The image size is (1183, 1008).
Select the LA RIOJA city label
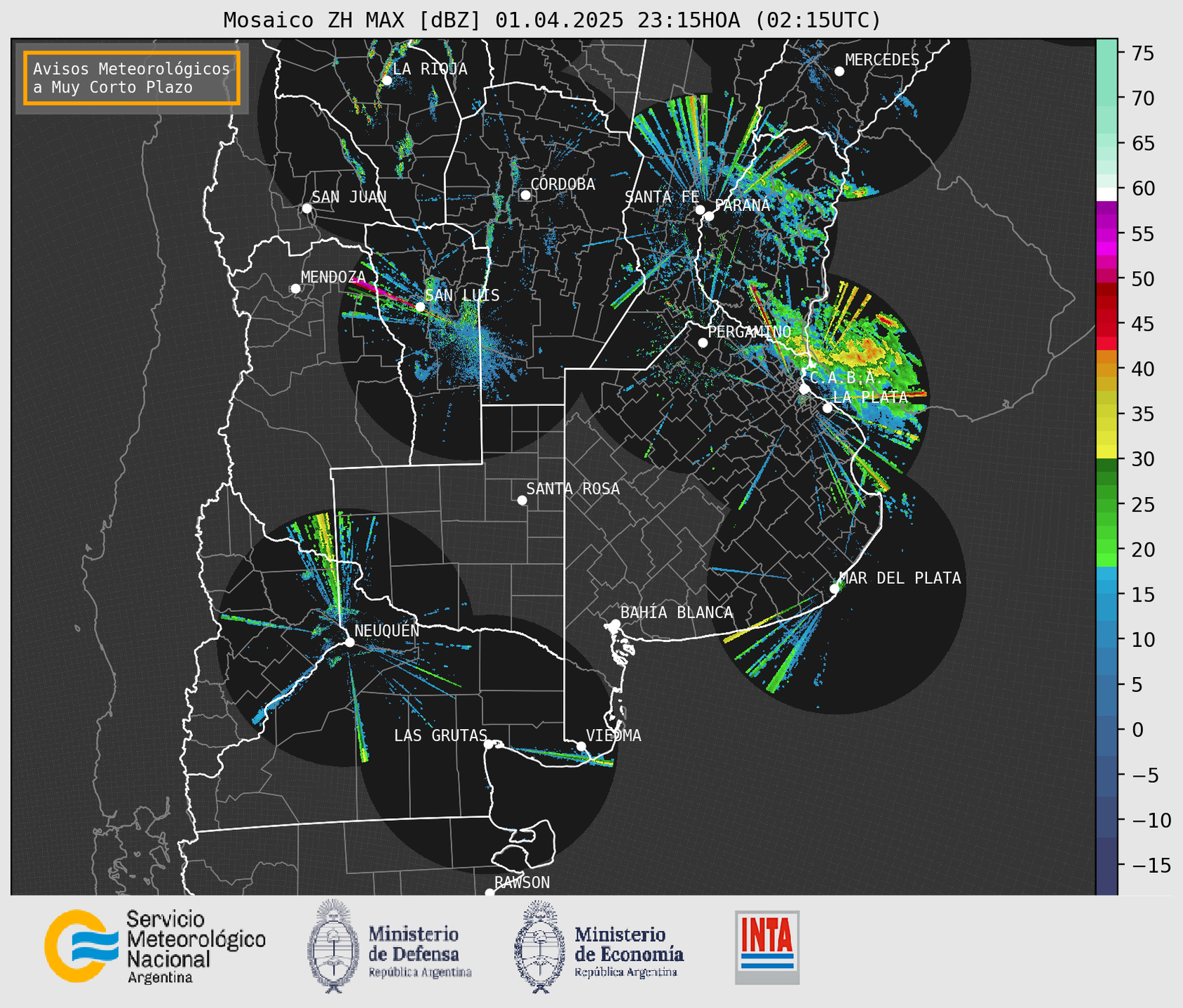coord(430,69)
